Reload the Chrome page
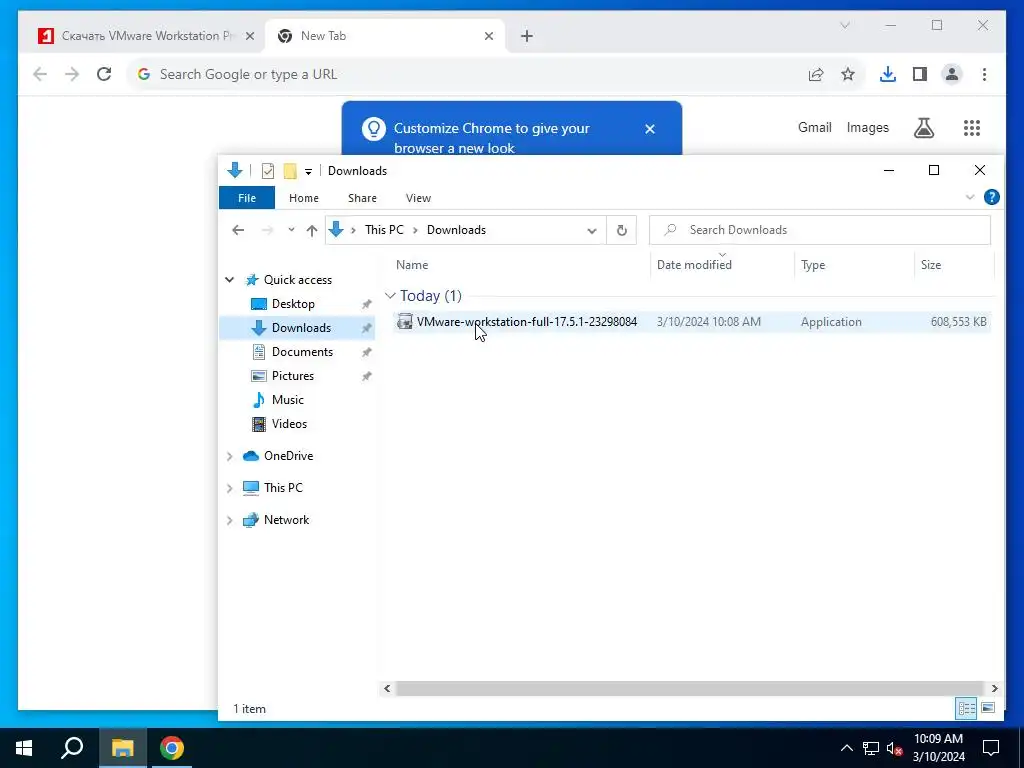This screenshot has height=768, width=1024. pyautogui.click(x=104, y=74)
